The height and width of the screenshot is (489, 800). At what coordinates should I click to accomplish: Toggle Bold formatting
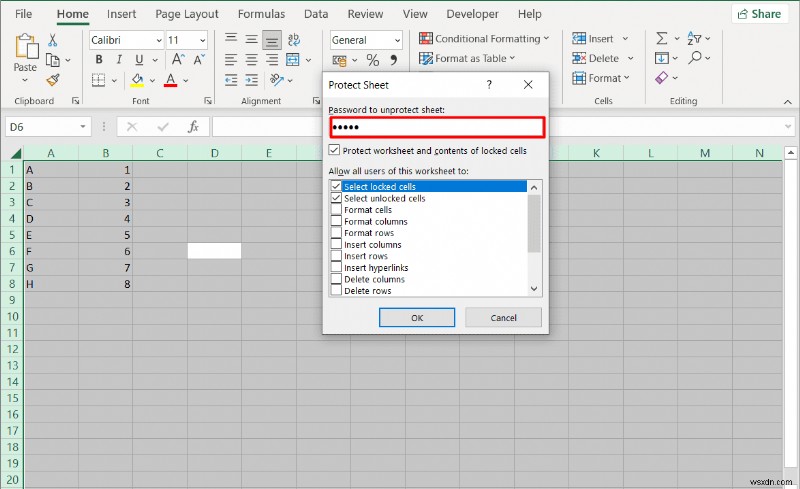(x=99, y=60)
